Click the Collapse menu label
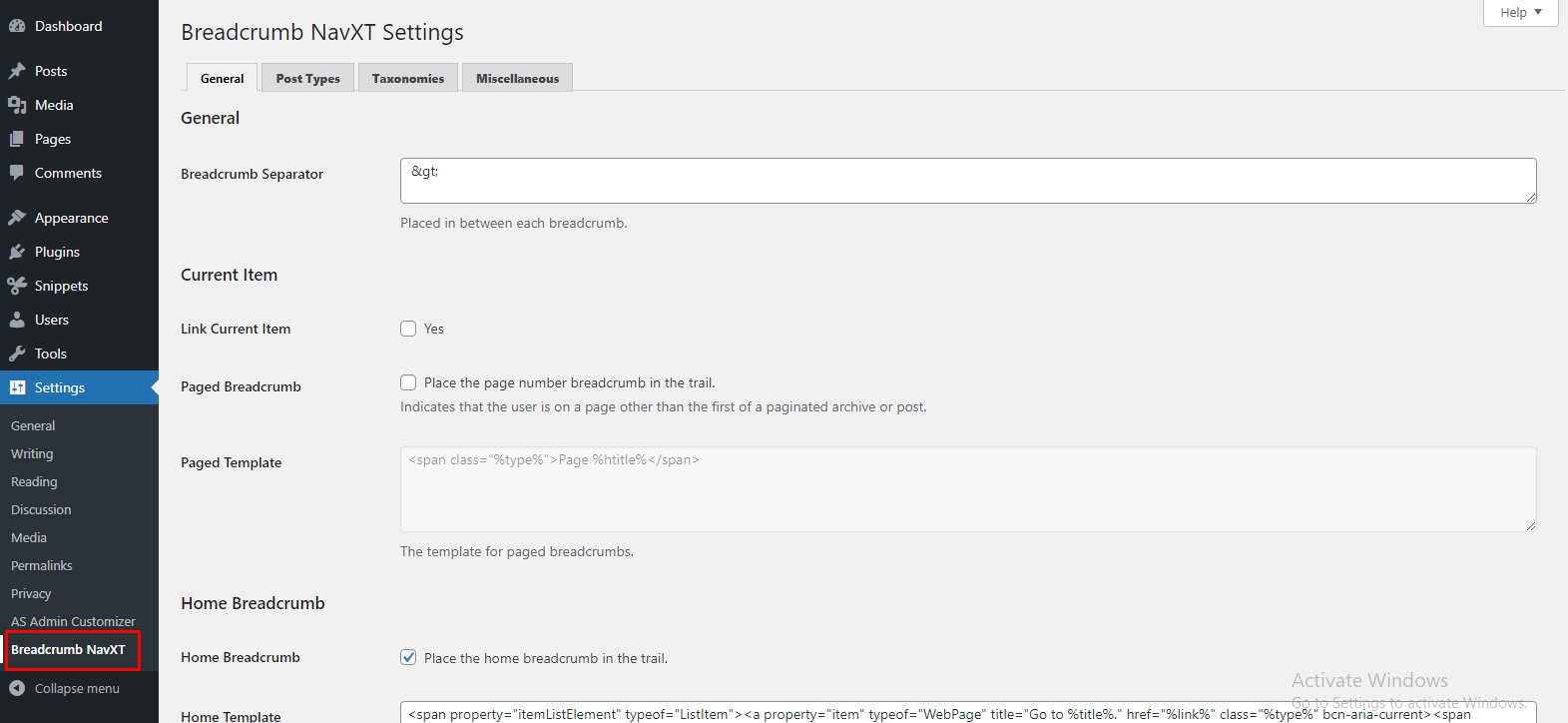The width and height of the screenshot is (1568, 723). [x=77, y=688]
